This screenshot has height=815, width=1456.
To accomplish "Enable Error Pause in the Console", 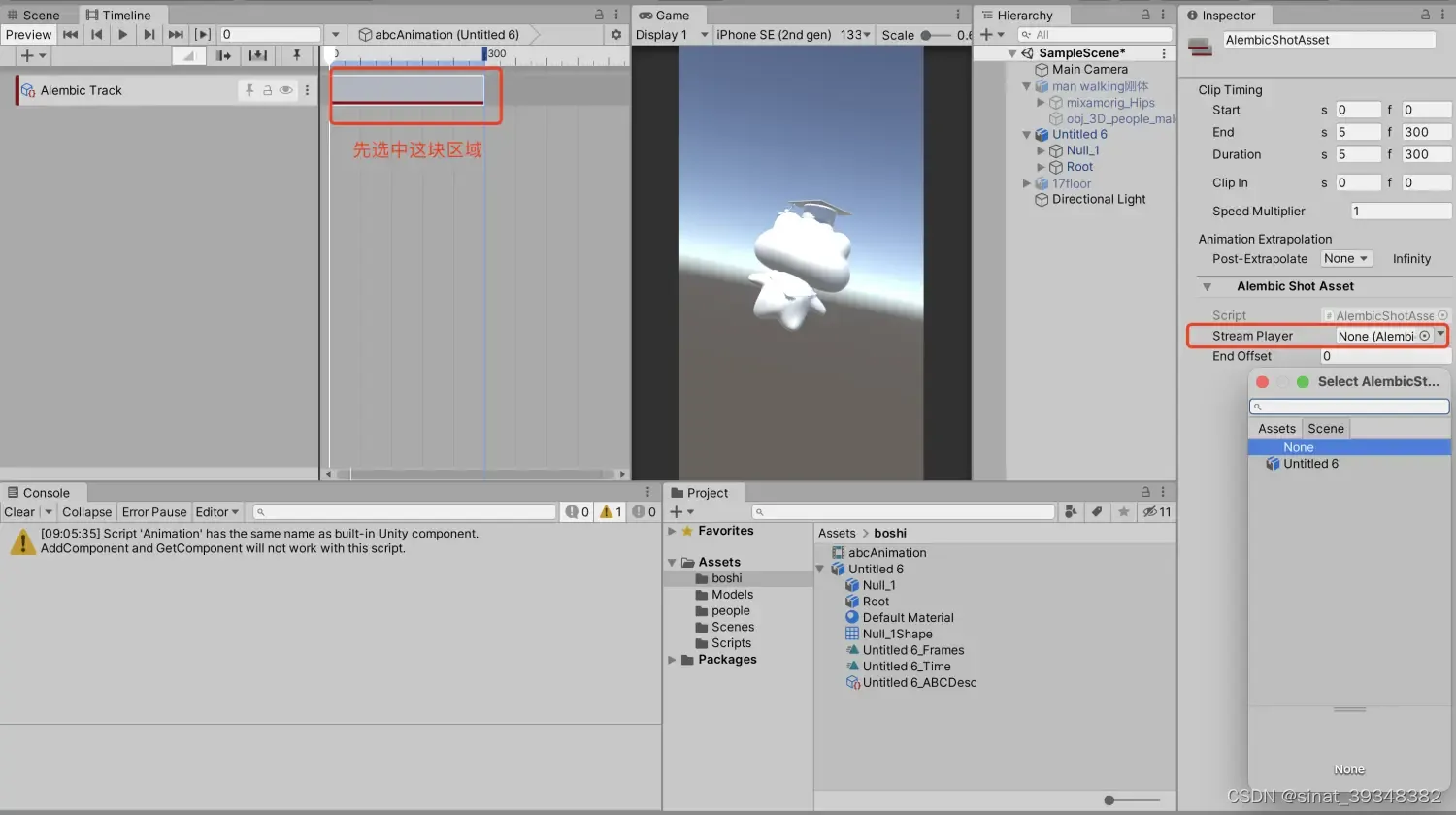I will [x=153, y=511].
